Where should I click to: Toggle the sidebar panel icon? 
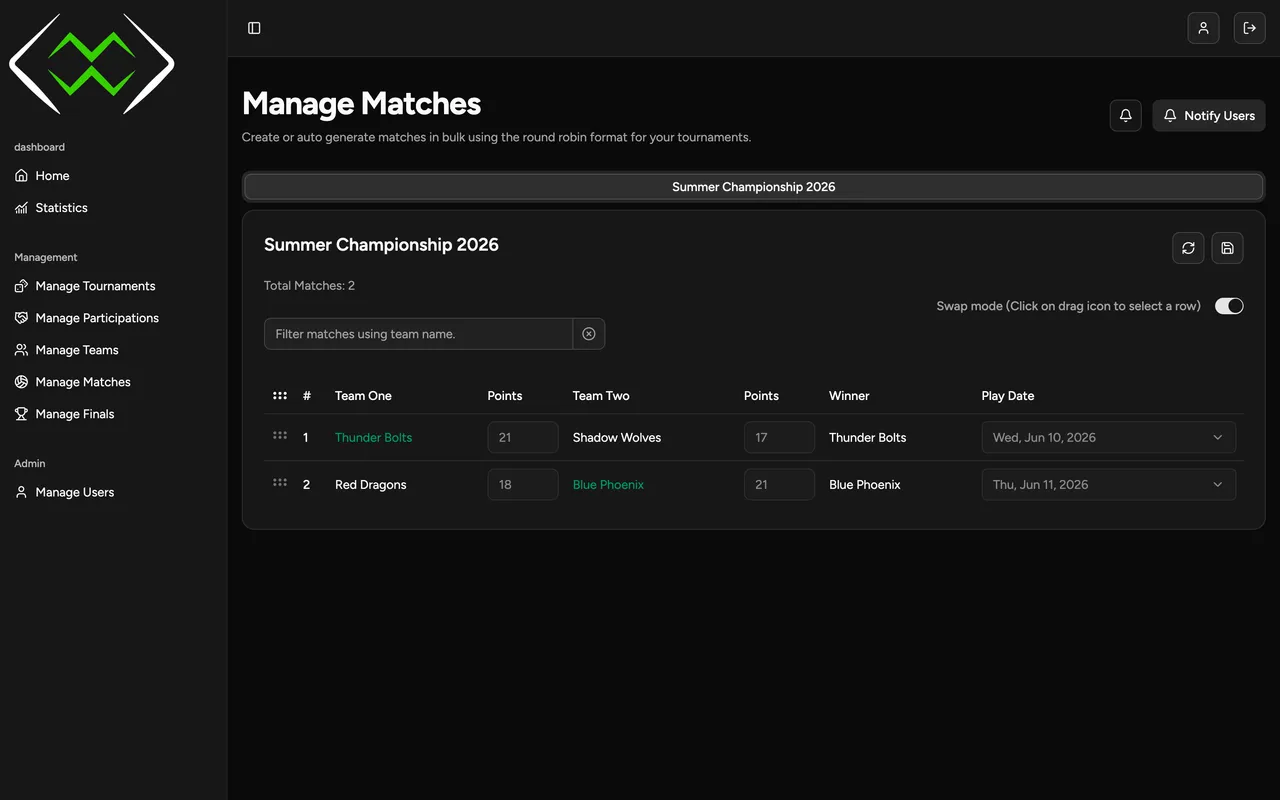pyautogui.click(x=254, y=28)
